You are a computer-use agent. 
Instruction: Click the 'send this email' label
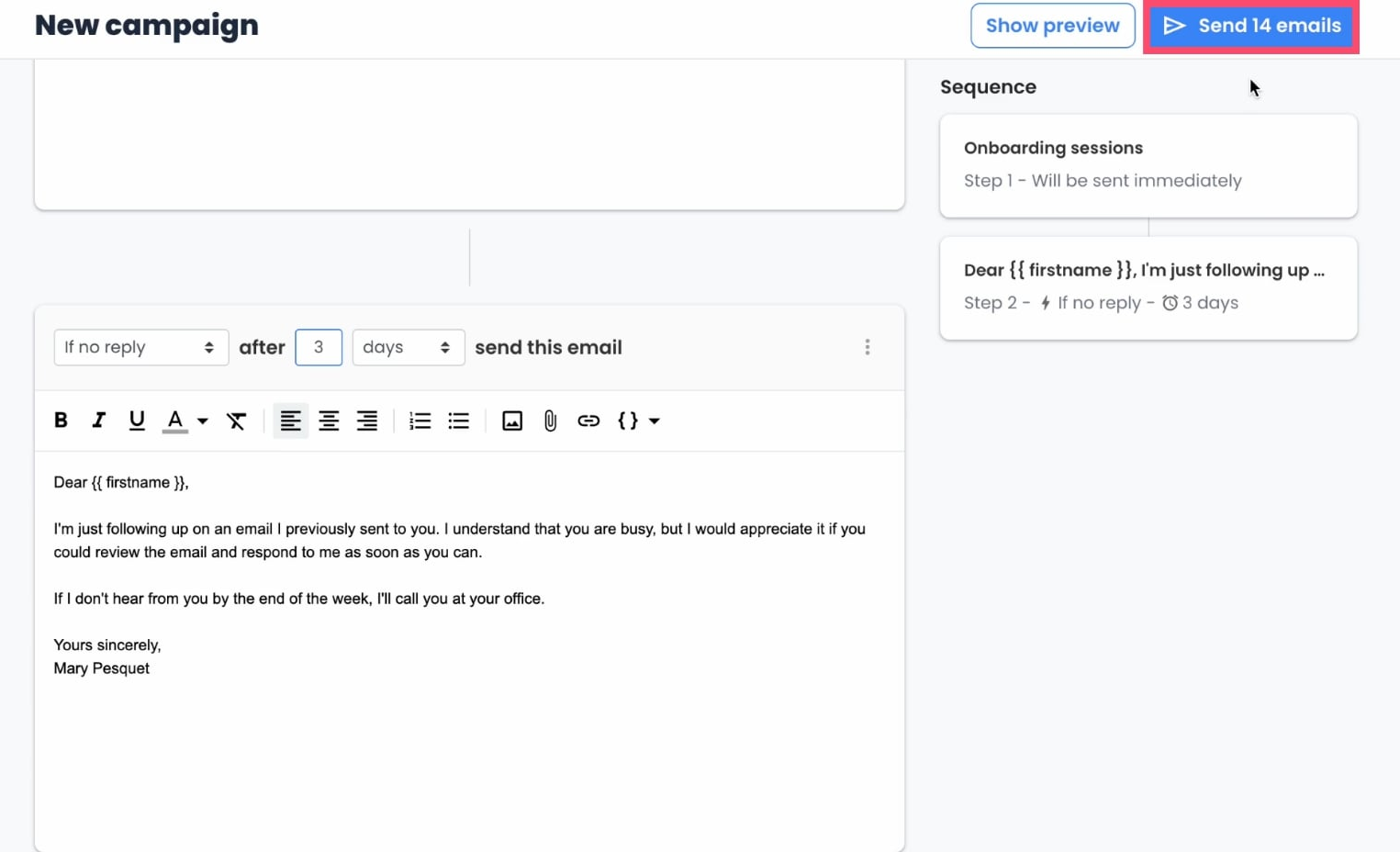[x=548, y=347]
